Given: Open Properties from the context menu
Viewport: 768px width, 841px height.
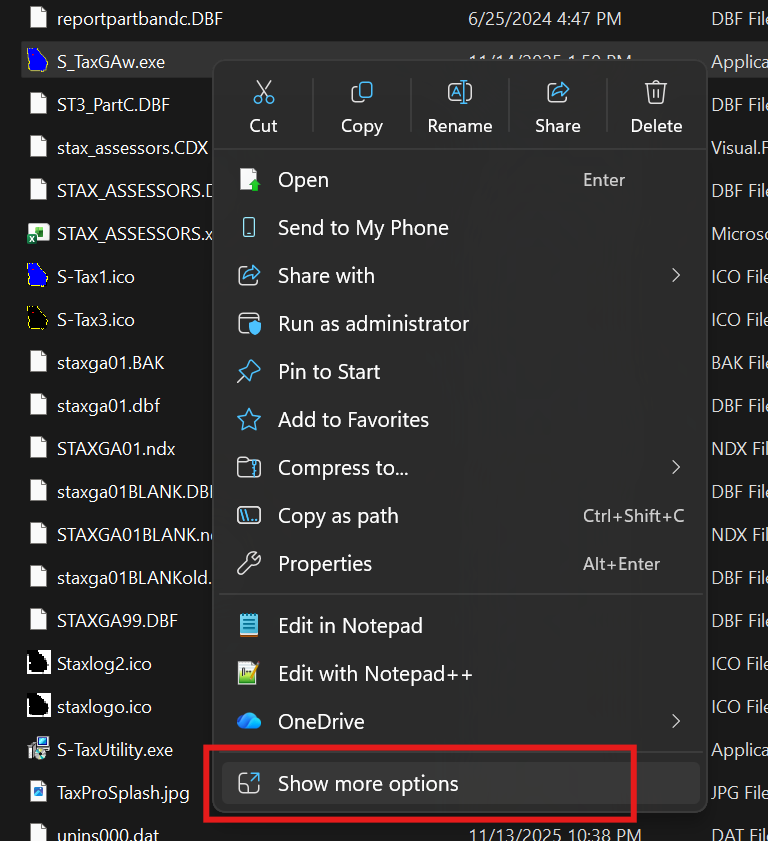Looking at the screenshot, I should click(x=325, y=564).
